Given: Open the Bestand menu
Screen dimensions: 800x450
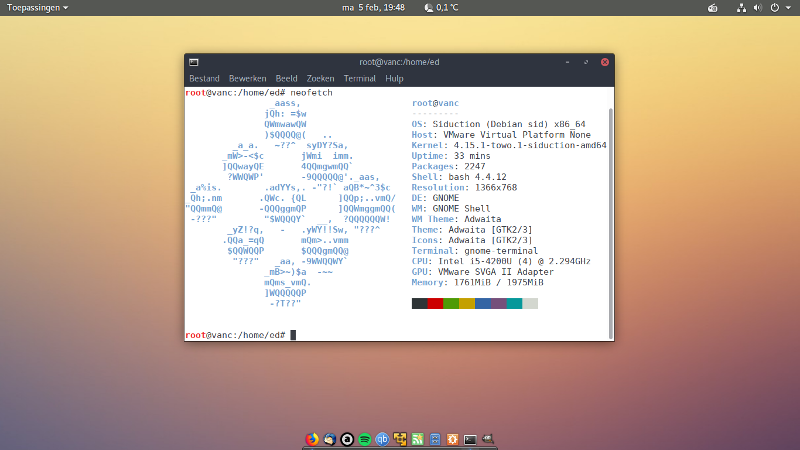Looking at the screenshot, I should [x=204, y=79].
